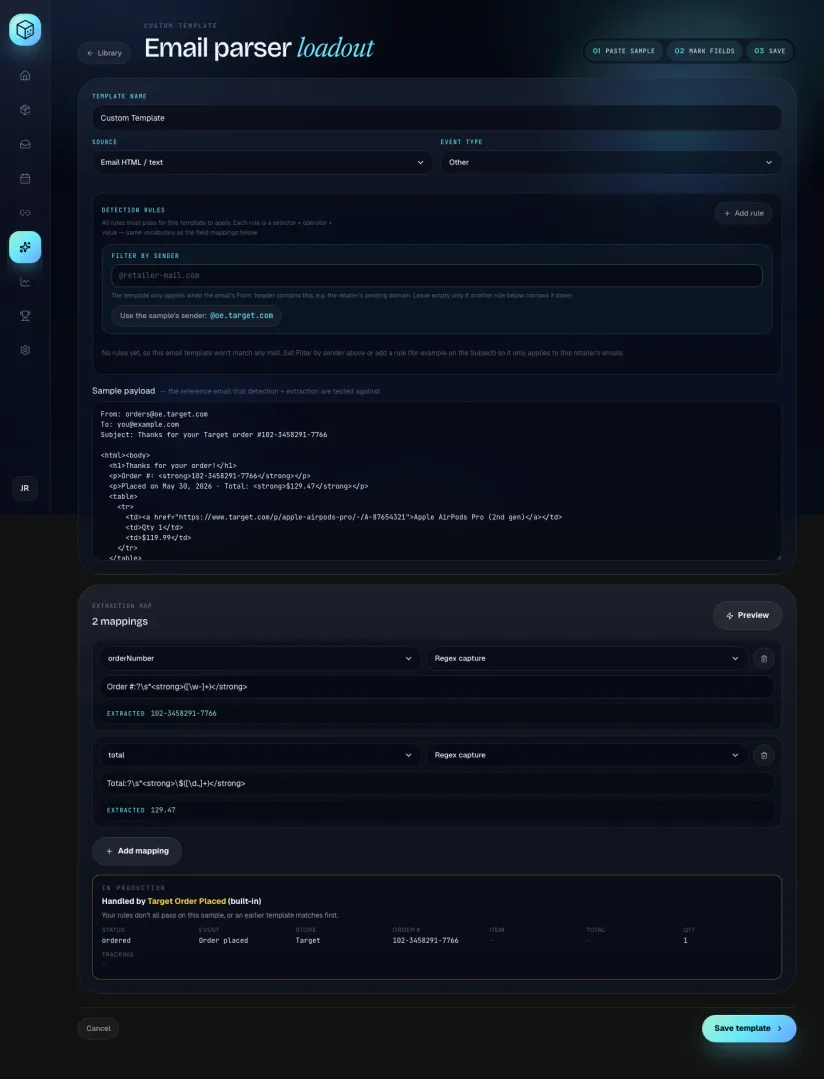Click the '2 mappings' heading
824x1079 pixels.
[x=120, y=621]
